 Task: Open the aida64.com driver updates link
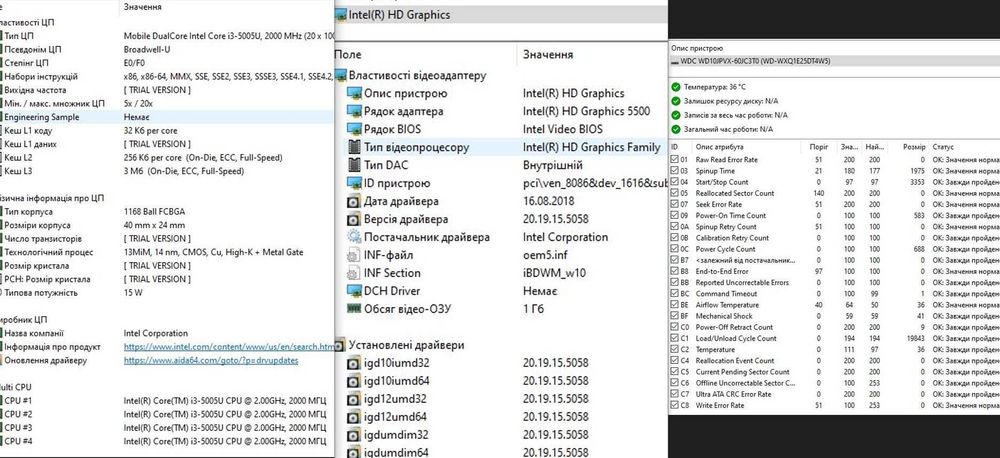(x=210, y=360)
